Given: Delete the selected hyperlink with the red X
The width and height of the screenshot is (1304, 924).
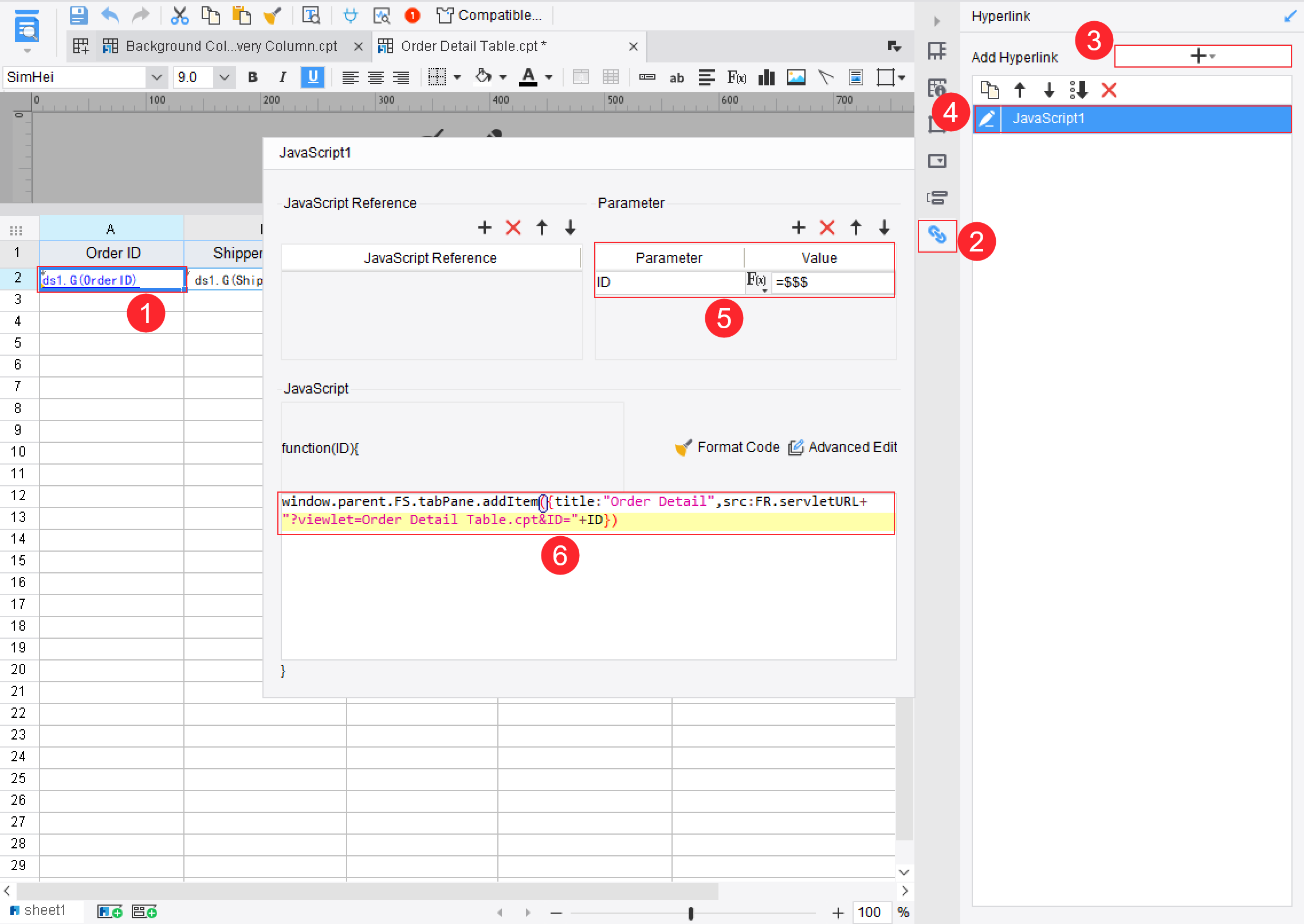Looking at the screenshot, I should point(1109,90).
